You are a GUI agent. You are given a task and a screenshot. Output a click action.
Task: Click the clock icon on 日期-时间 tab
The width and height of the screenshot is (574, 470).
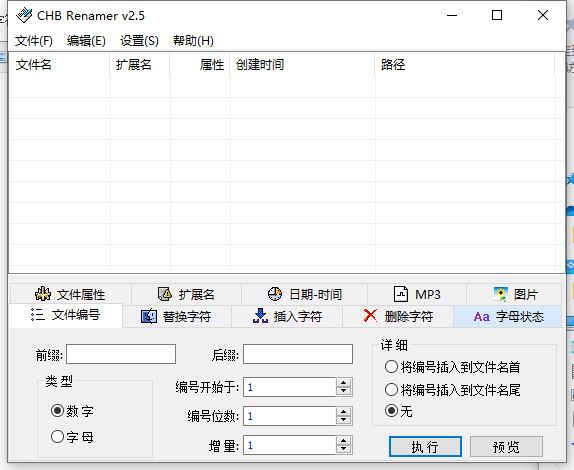[x=275, y=294]
